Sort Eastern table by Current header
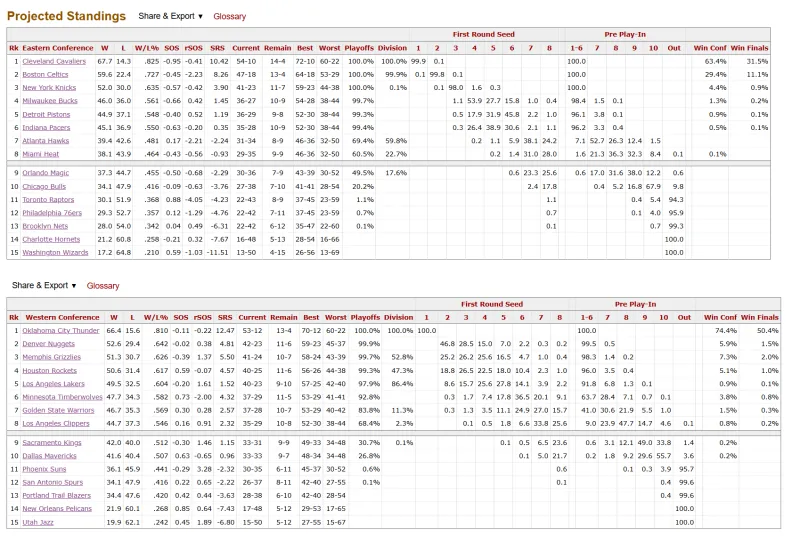The width and height of the screenshot is (800, 543). click(246, 48)
